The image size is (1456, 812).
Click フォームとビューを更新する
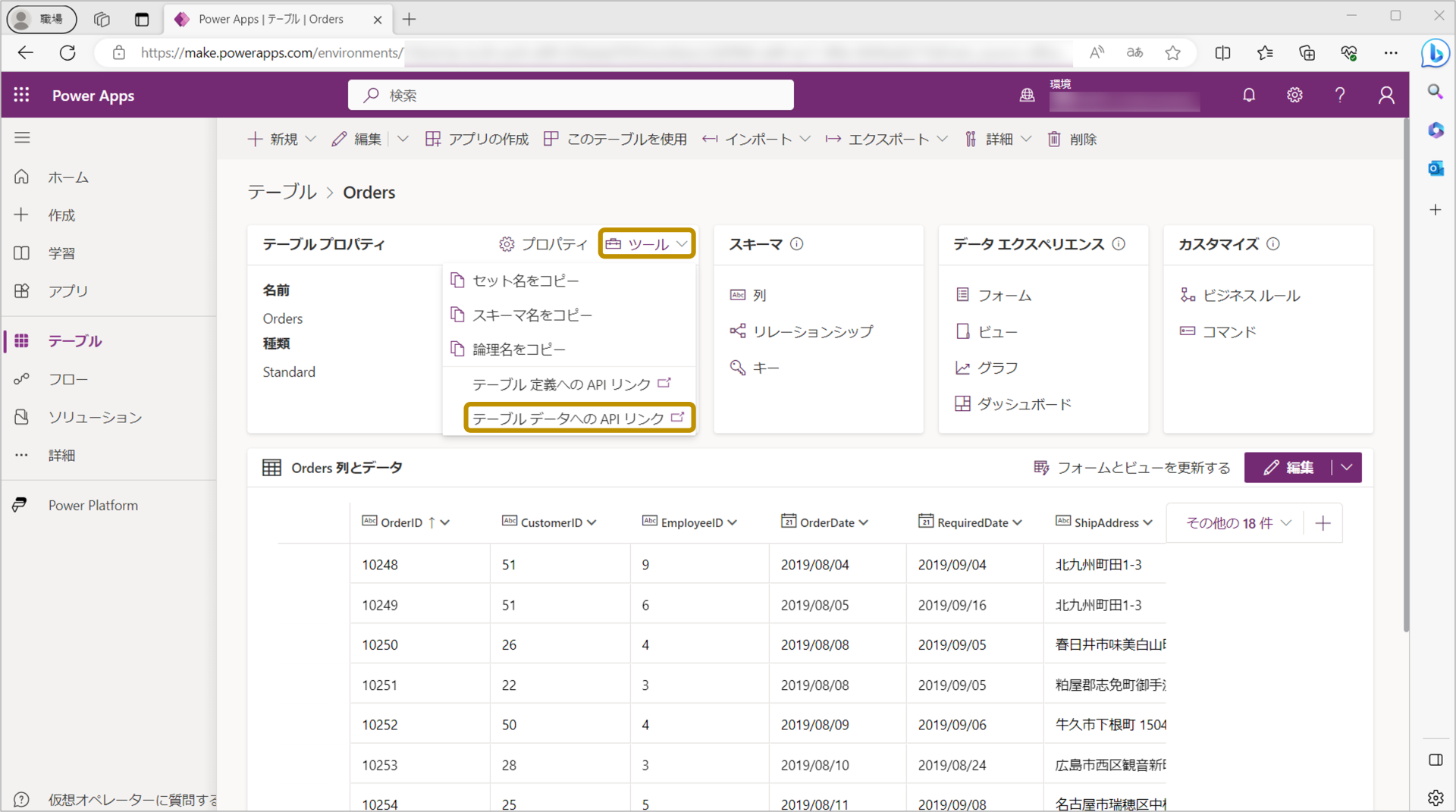(1132, 468)
